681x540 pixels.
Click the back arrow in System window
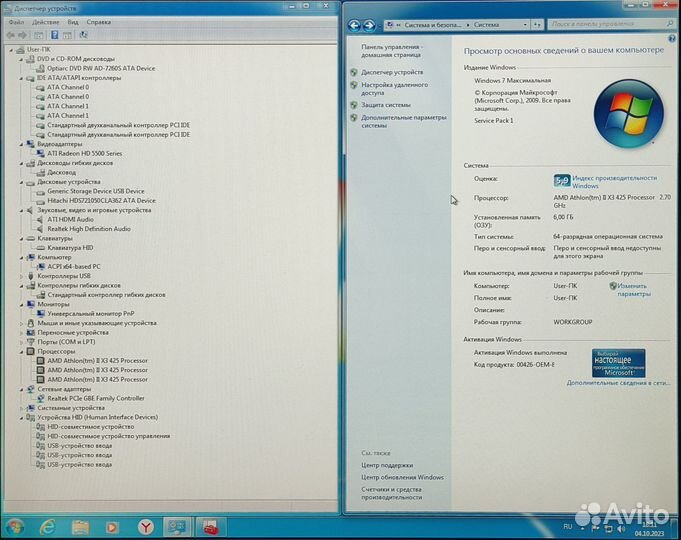coord(354,25)
